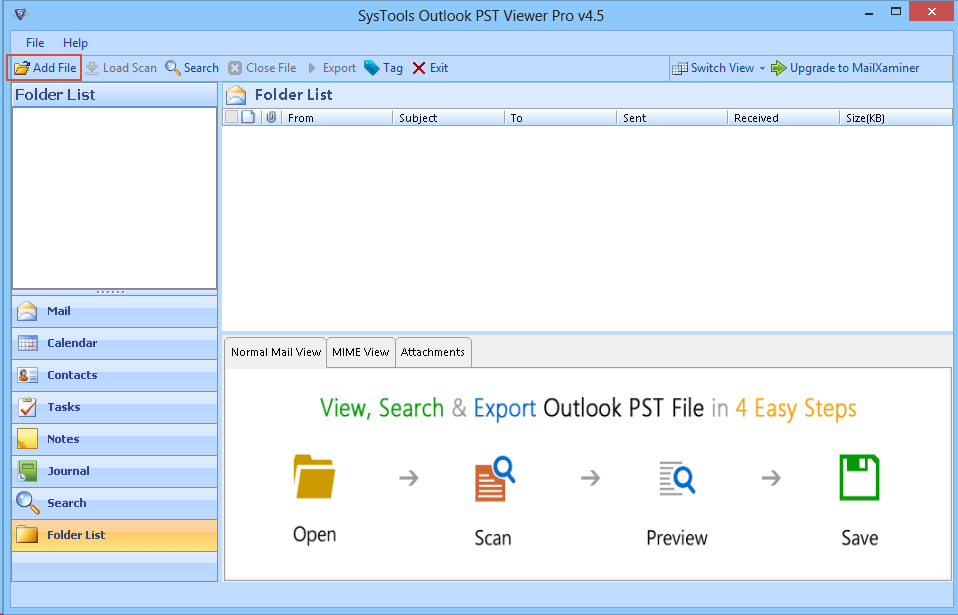Open the Search tool in toolbar
The image size is (958, 615).
[x=192, y=68]
